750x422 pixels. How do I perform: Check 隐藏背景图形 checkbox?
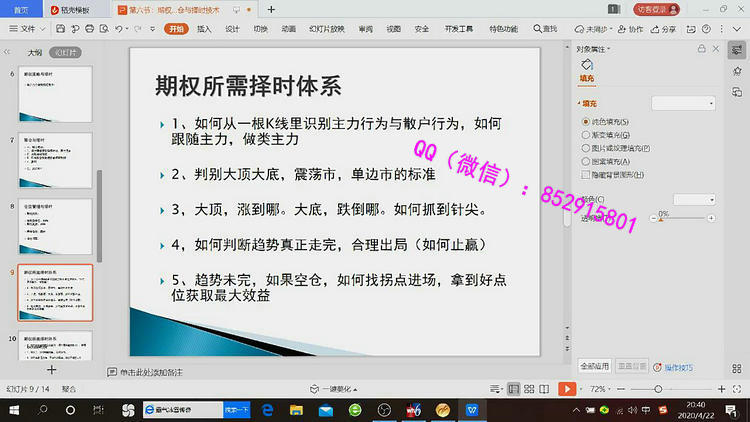pos(586,174)
